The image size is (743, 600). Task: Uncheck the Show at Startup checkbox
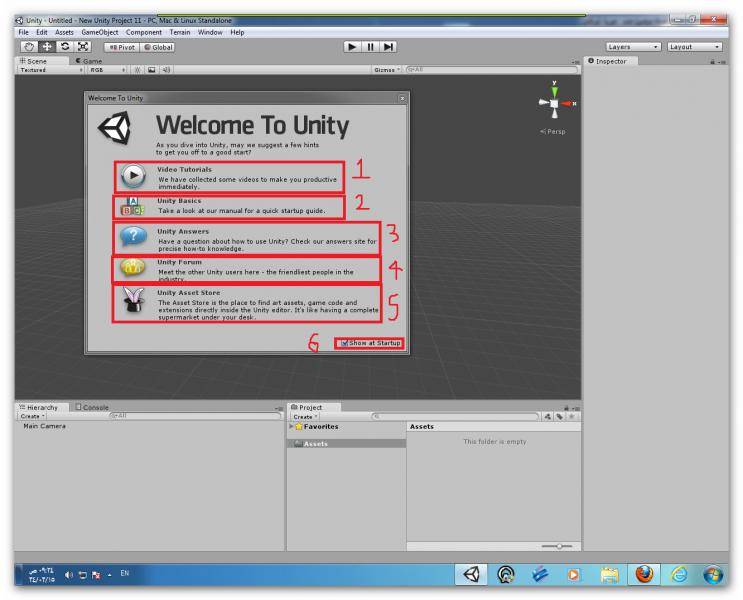coord(344,343)
